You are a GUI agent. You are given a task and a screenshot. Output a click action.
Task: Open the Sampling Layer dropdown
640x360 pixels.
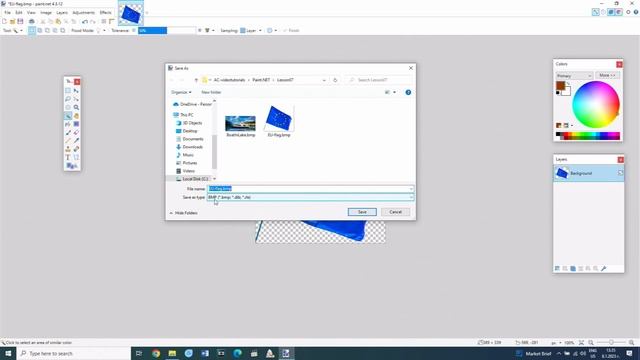click(x=251, y=31)
